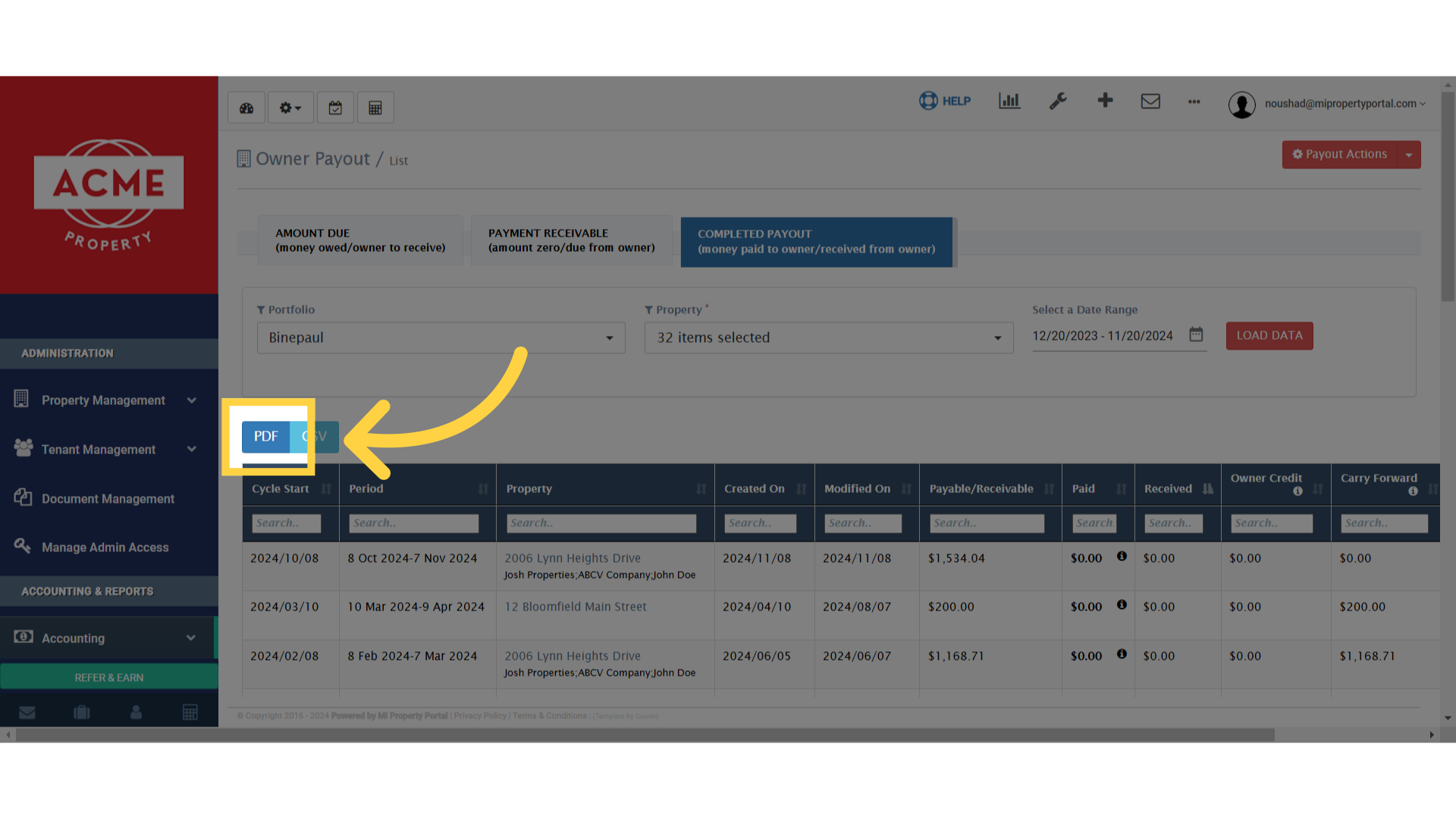
Task: Click the date range field 12/20/2023 - 11/20/2024
Action: pos(1103,336)
